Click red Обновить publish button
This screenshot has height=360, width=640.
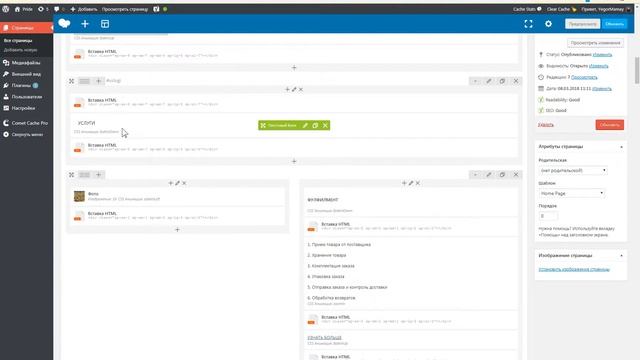point(609,124)
